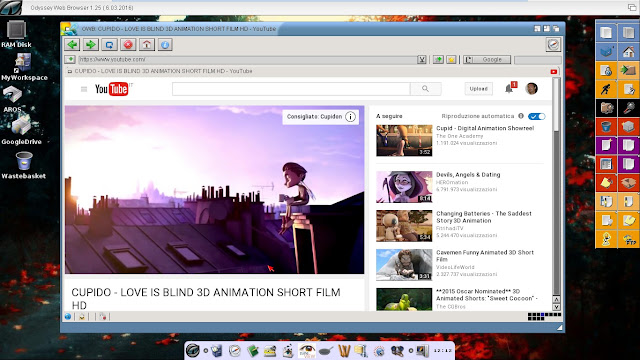
Task: Click the Upload button
Action: tap(478, 89)
